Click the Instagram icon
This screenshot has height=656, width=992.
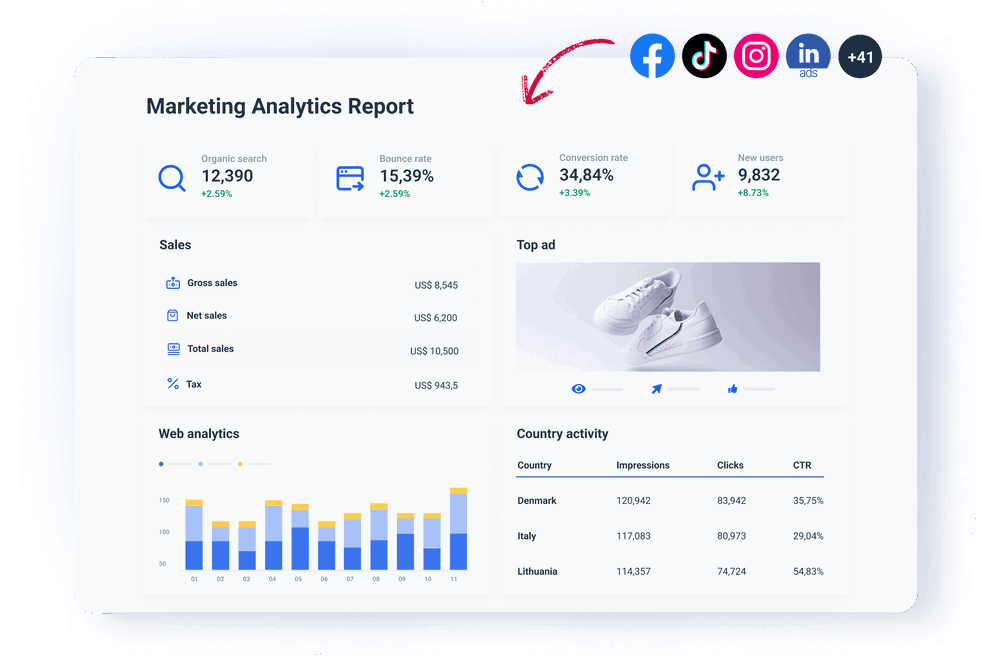756,56
